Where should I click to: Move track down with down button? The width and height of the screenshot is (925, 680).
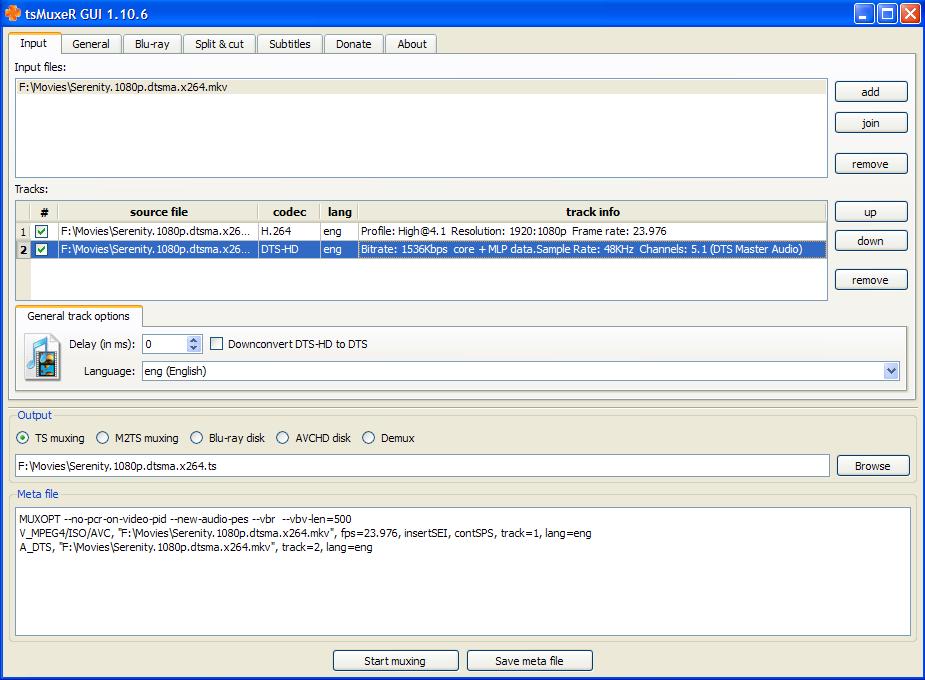(871, 241)
